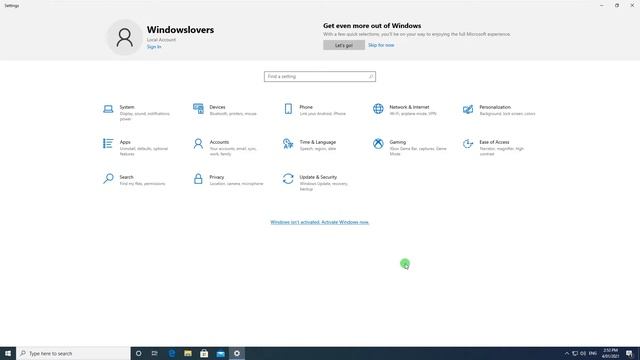Open the Network & Internet globe icon
640x360 pixels.
(x=378, y=109)
